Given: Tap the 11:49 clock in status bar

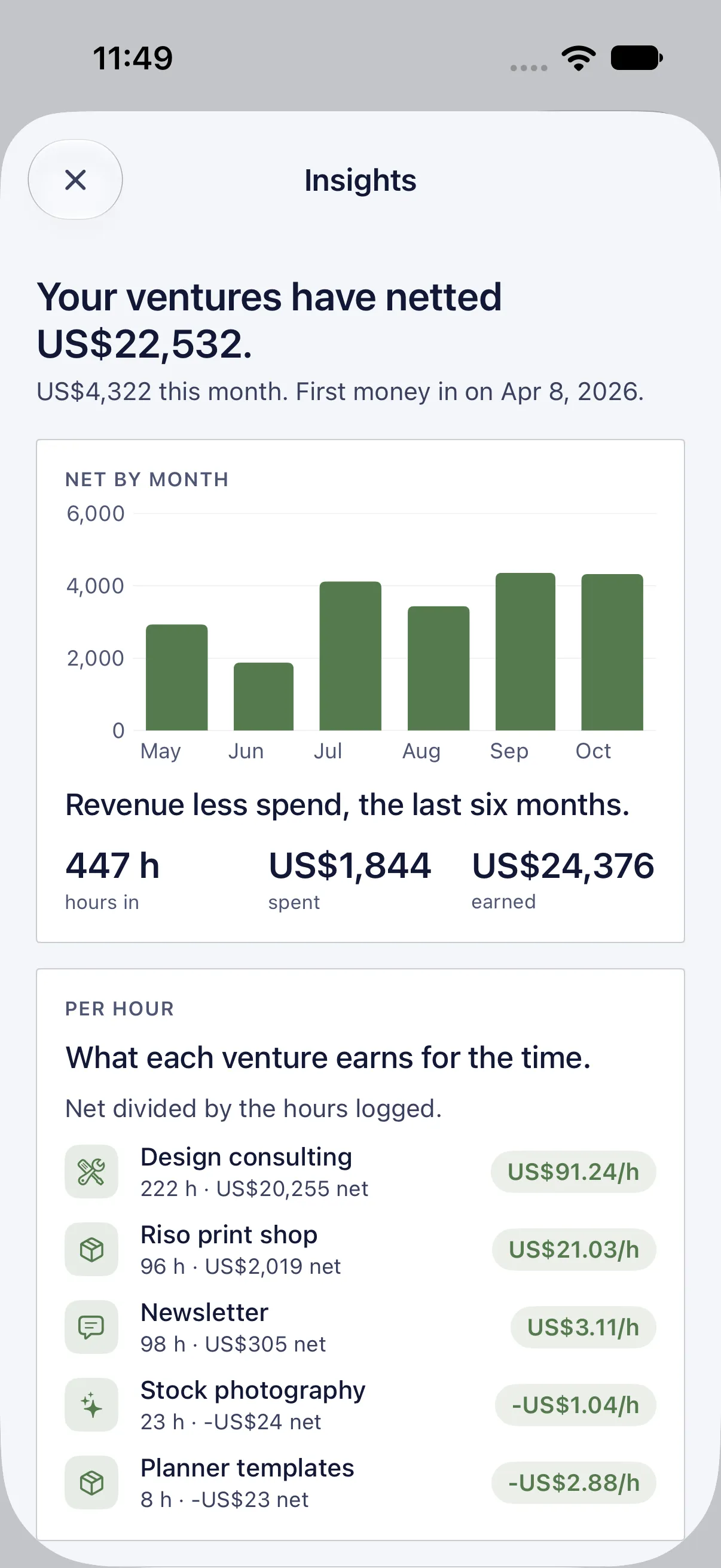Looking at the screenshot, I should 133,59.
